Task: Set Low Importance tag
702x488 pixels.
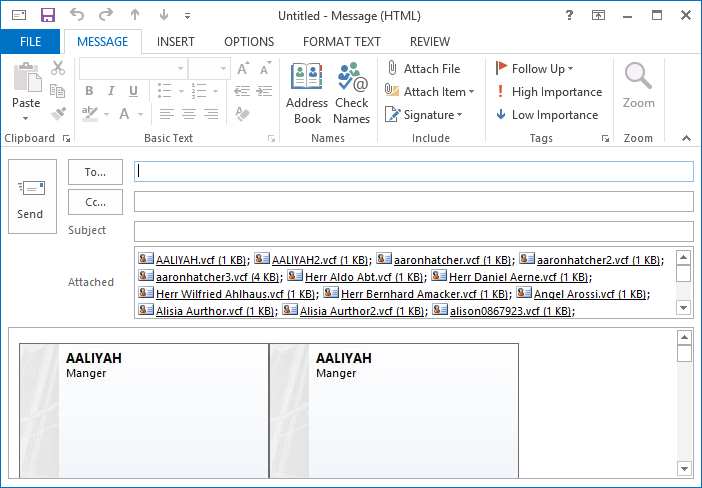Action: click(x=547, y=115)
